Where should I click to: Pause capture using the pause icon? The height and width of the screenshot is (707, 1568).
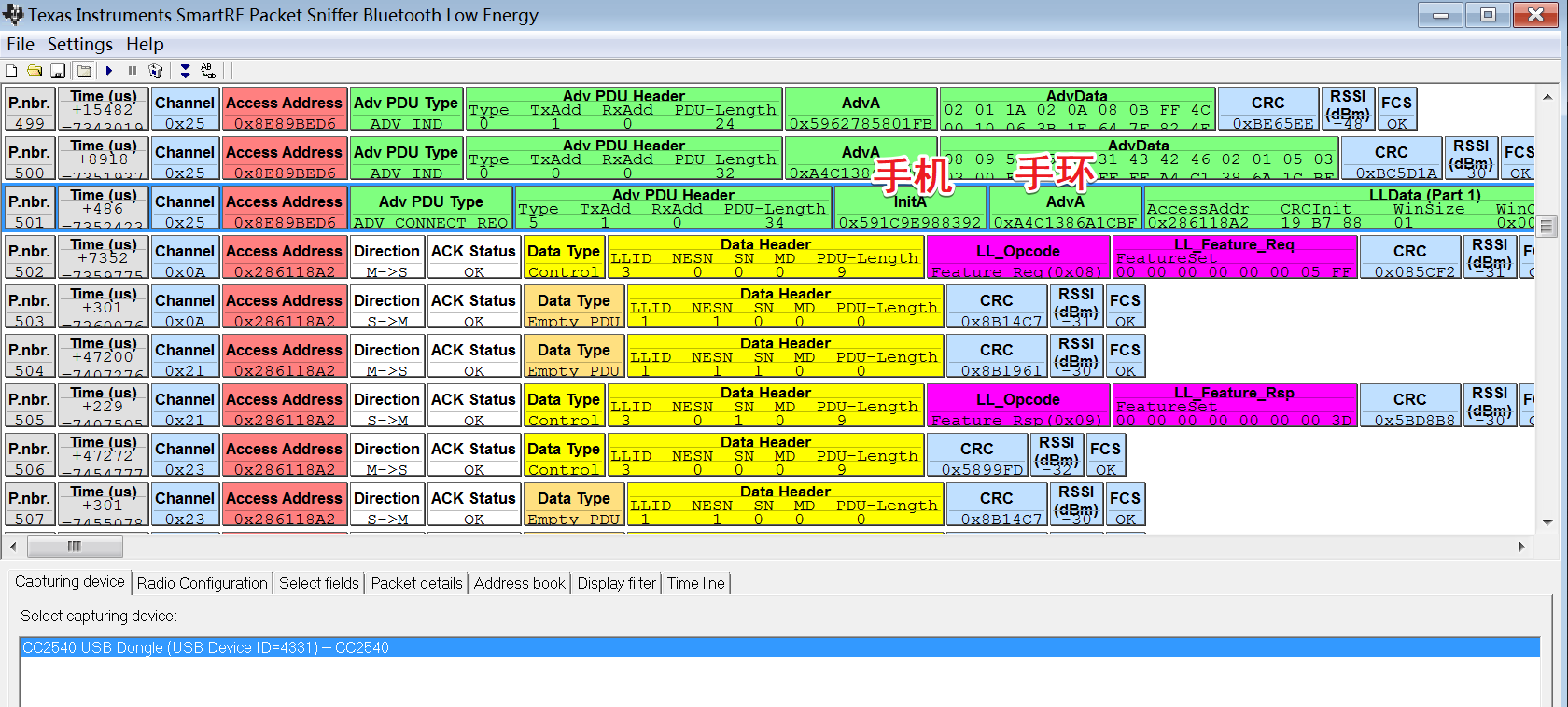click(x=133, y=71)
